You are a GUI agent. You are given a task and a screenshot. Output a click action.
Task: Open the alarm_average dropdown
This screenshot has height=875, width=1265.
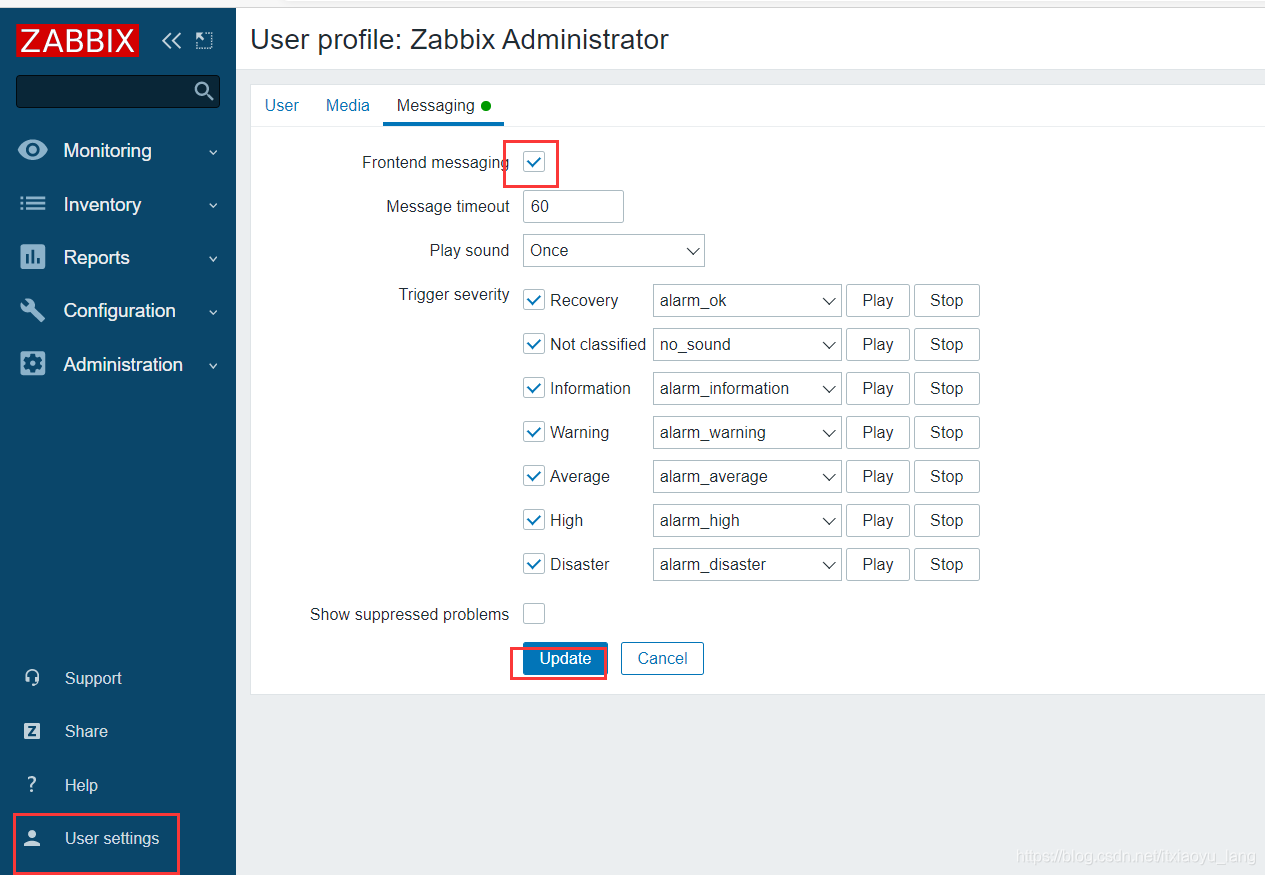coord(747,476)
